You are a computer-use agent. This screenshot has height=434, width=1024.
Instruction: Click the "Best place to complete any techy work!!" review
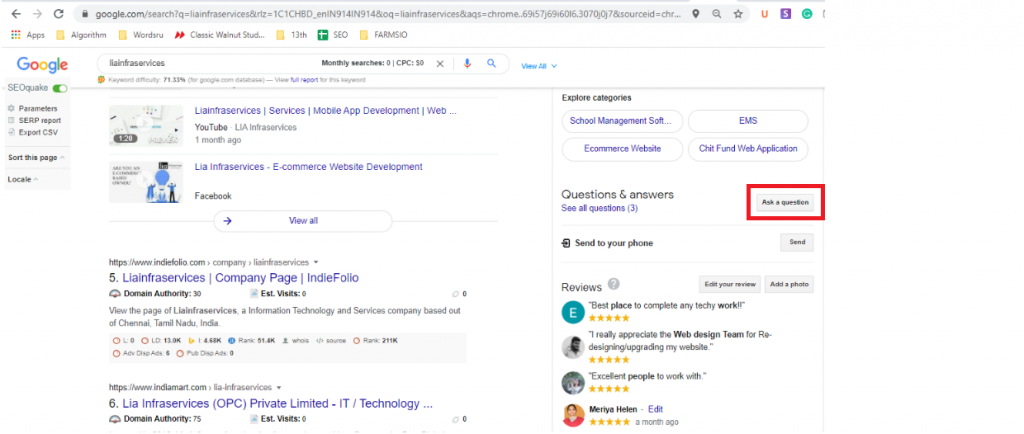667,305
